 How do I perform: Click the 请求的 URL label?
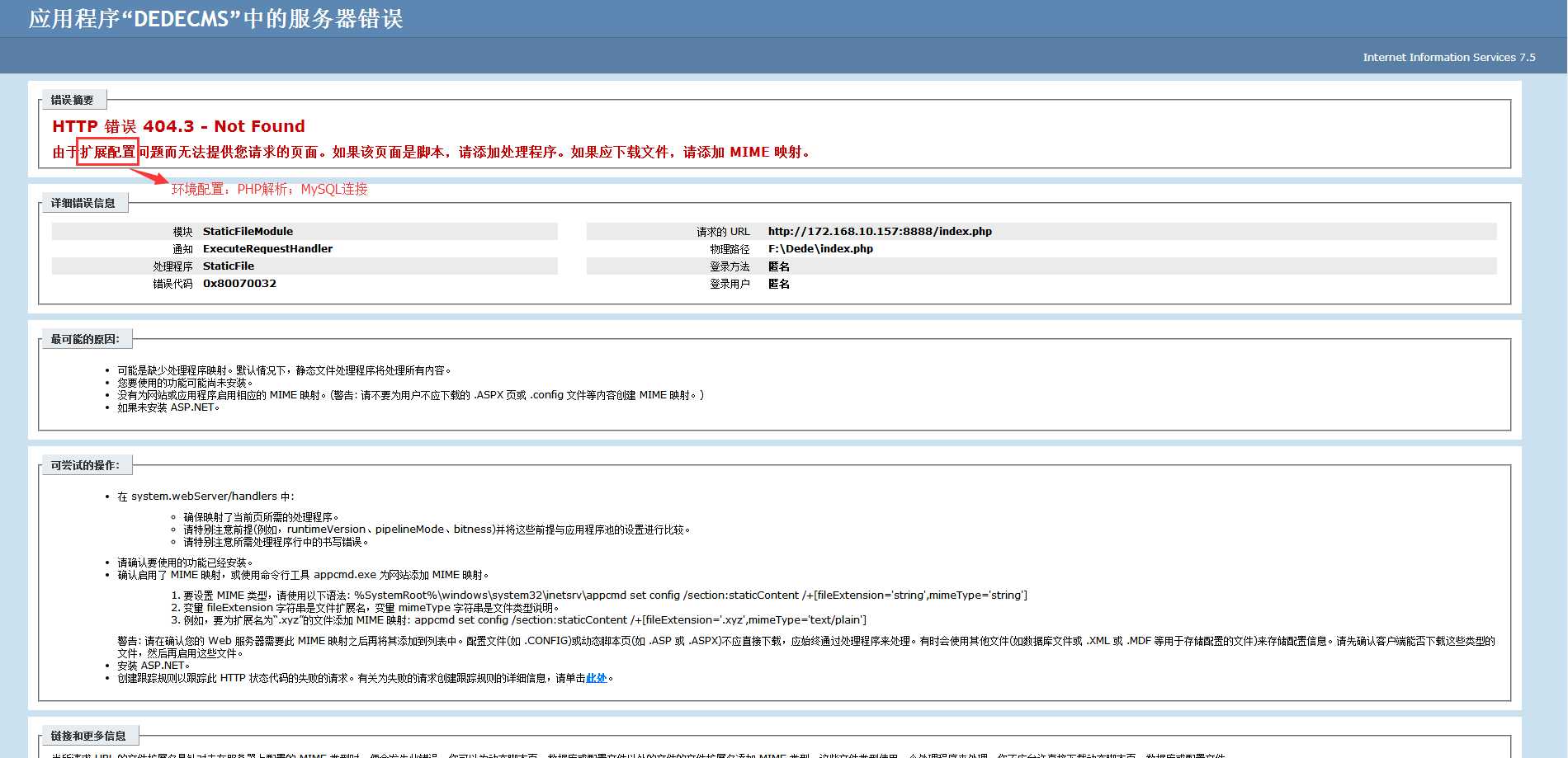[x=723, y=232]
